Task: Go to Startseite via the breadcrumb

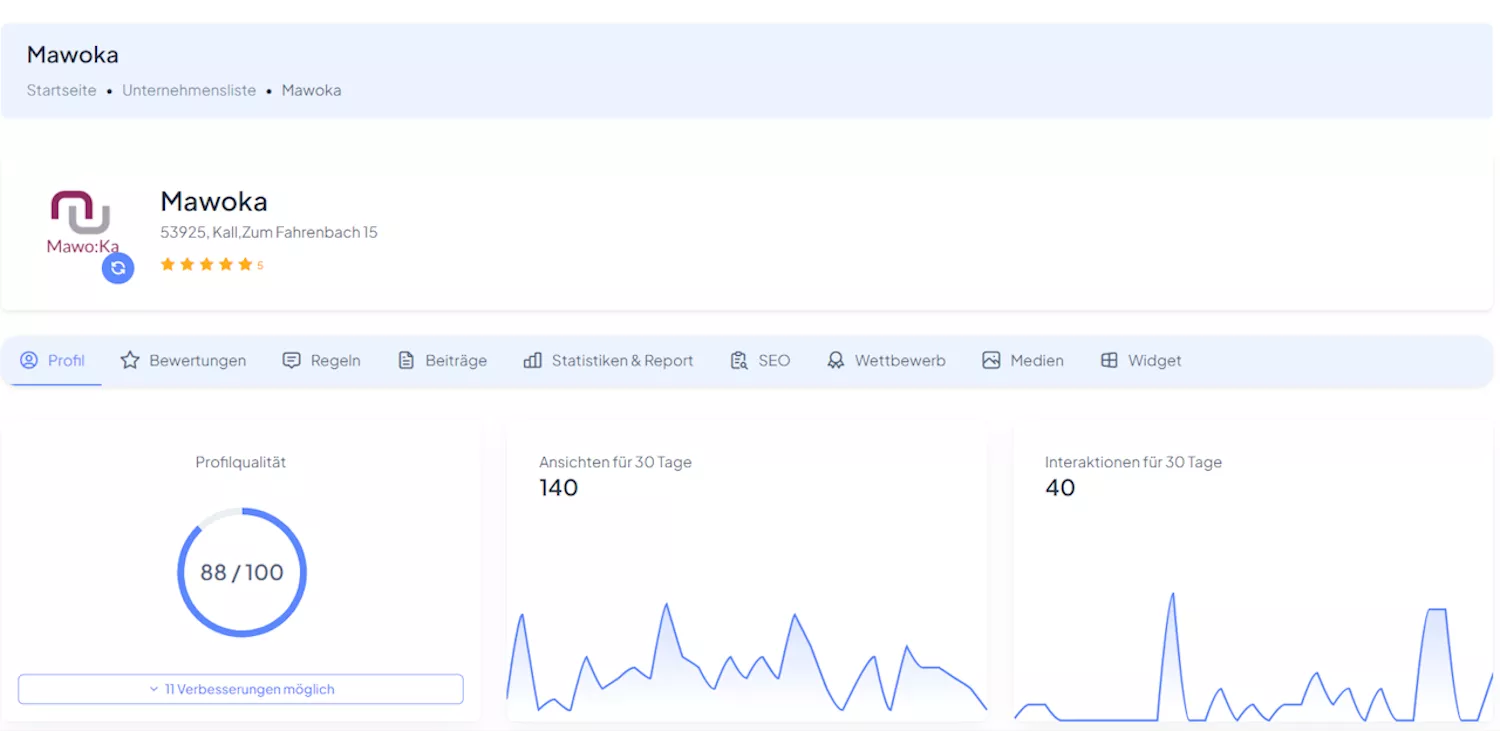Action: click(61, 90)
